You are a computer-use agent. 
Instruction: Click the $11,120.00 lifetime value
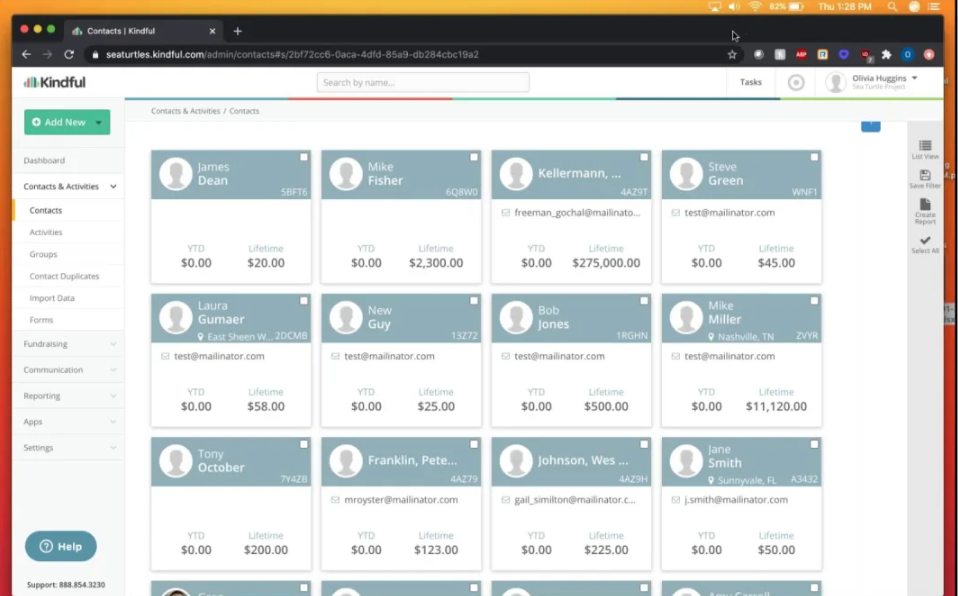776,407
